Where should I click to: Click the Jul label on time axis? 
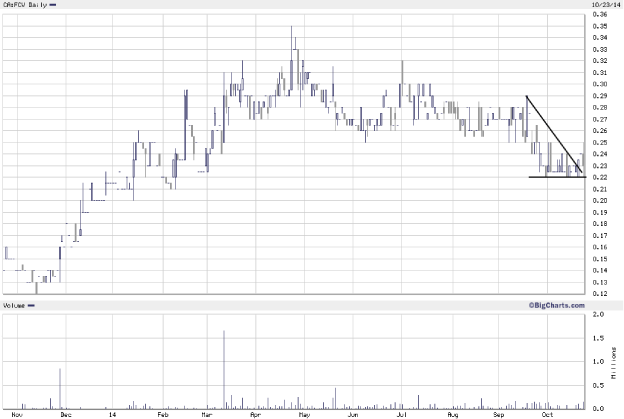pos(401,413)
